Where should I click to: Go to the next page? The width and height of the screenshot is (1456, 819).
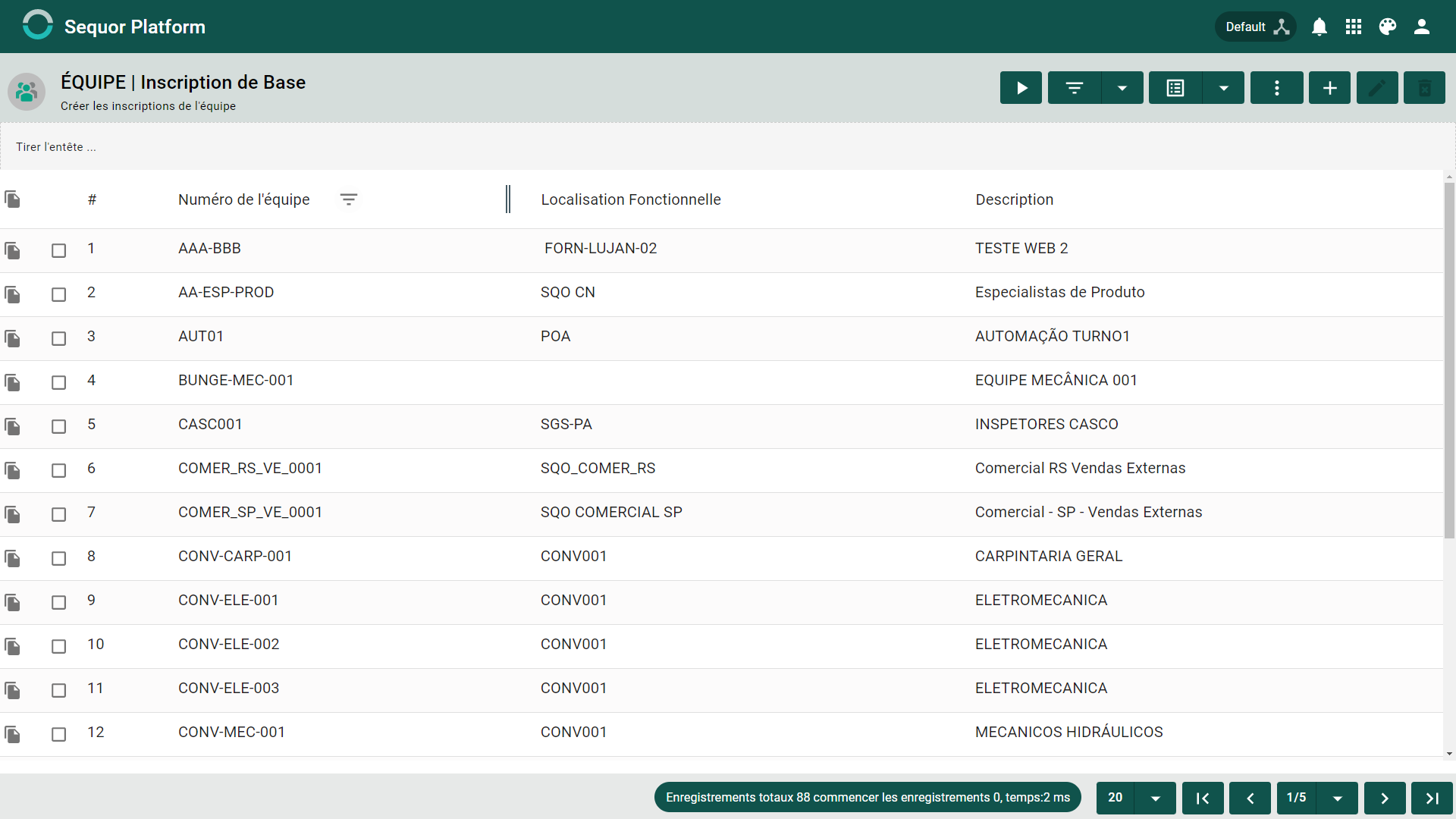[x=1385, y=798]
